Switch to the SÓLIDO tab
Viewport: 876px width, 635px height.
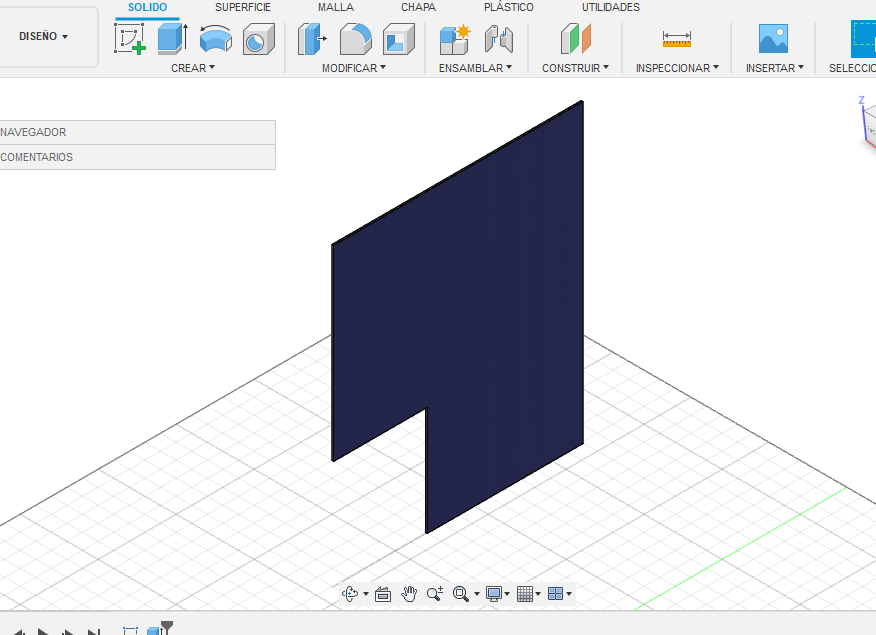pyautogui.click(x=147, y=7)
